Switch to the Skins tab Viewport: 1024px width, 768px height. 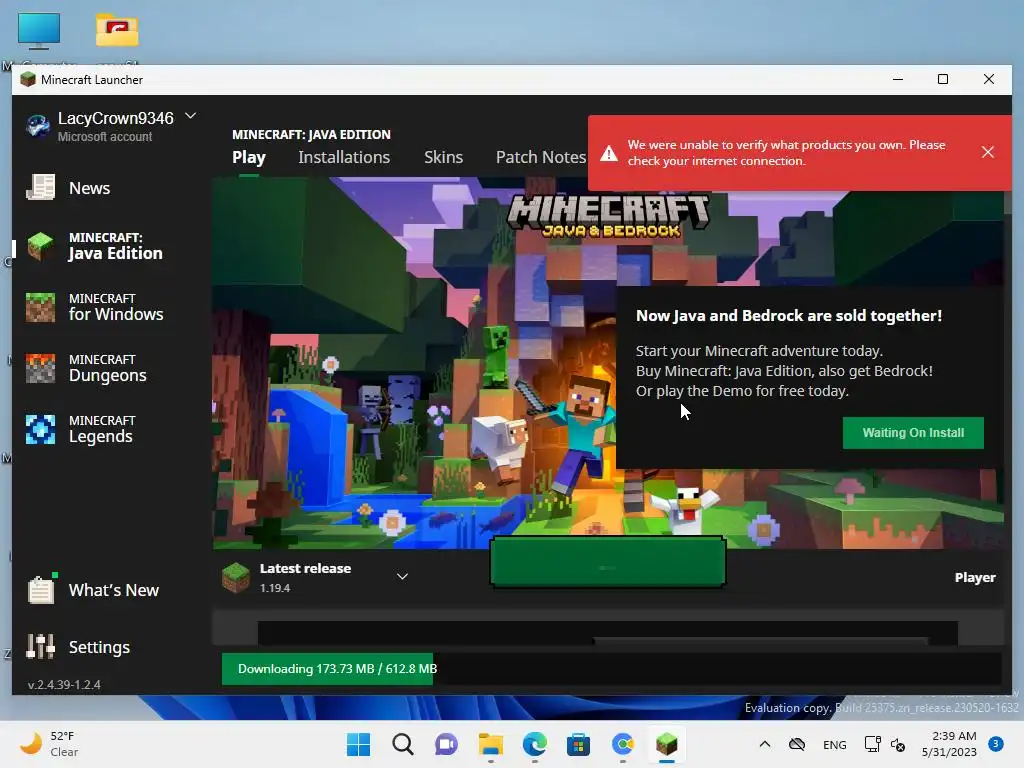click(443, 157)
